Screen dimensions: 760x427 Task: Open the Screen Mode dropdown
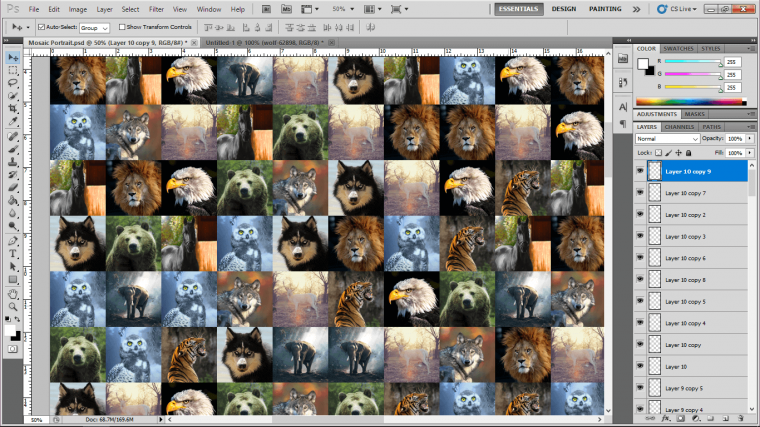pos(399,9)
